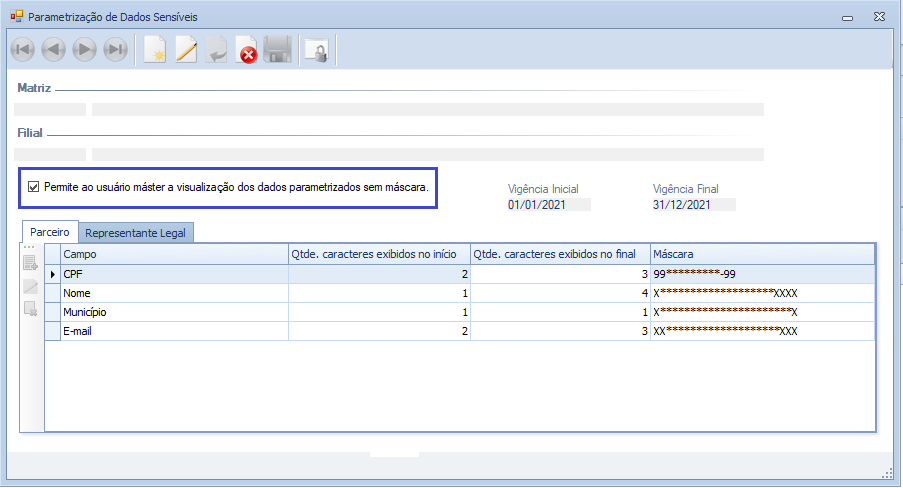Click the red X delete icon
Viewport: 903px width, 488px height.
click(247, 50)
